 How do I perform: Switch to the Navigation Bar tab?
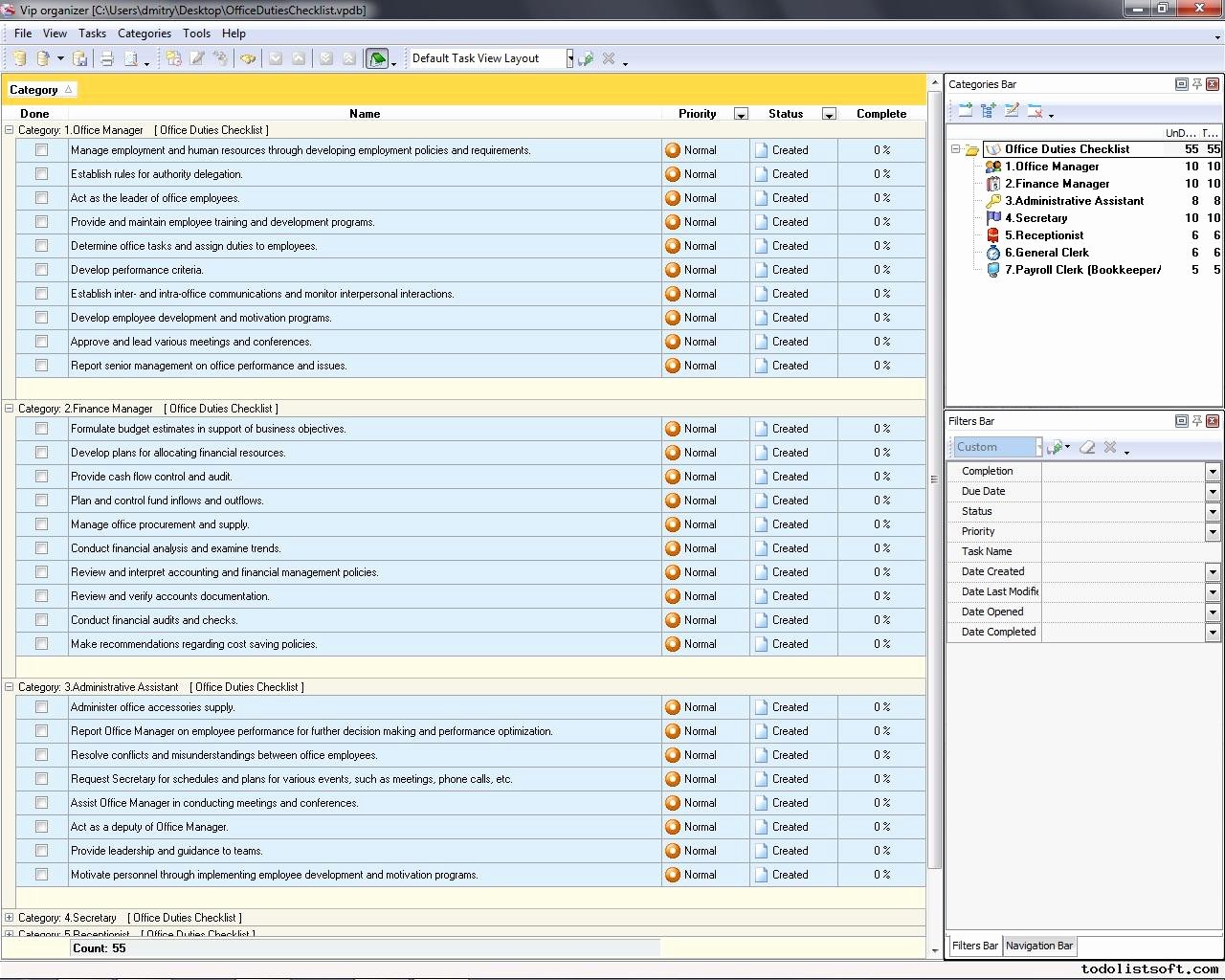(x=1039, y=946)
